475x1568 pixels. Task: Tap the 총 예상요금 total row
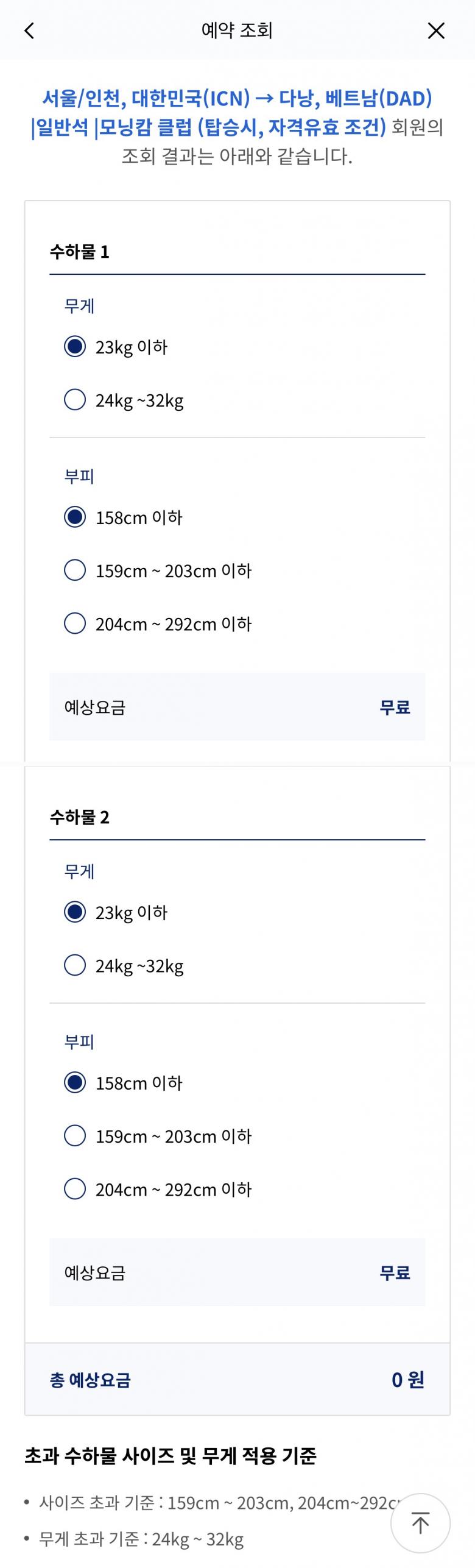coord(237,1380)
